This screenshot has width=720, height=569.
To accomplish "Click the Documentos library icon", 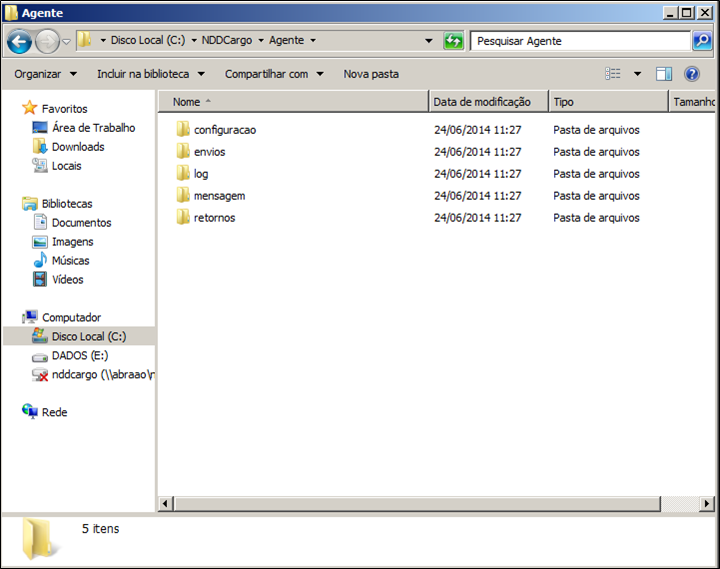I will point(40,222).
